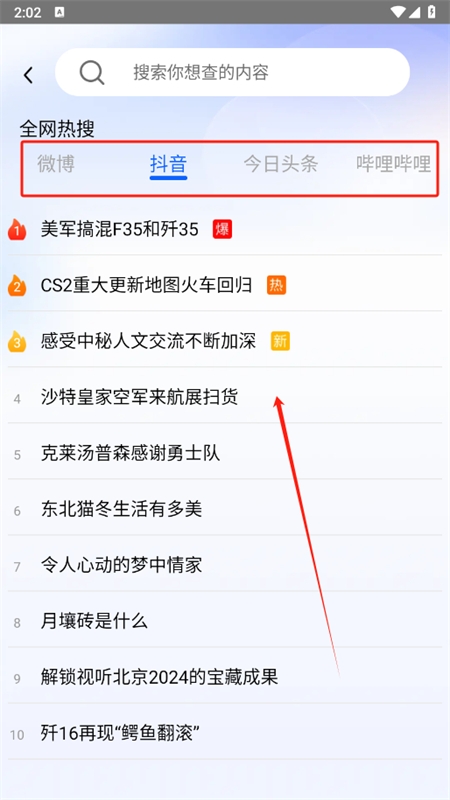Select the 抖音 tab
450x800 pixels.
coord(168,164)
